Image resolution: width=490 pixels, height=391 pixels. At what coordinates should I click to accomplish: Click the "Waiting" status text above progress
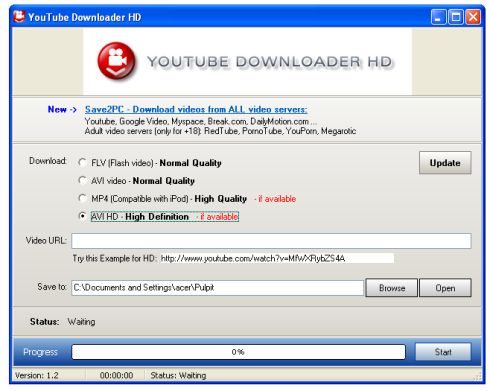tap(81, 322)
